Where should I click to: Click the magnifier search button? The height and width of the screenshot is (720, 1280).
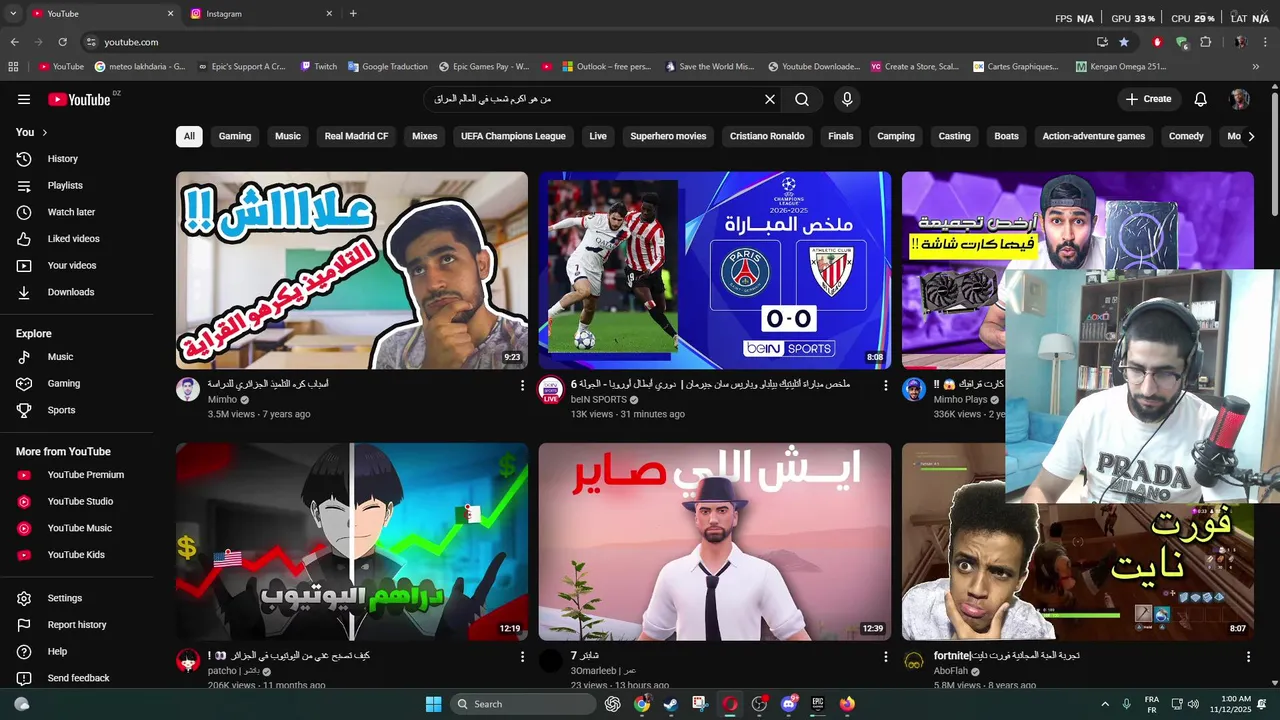802,99
